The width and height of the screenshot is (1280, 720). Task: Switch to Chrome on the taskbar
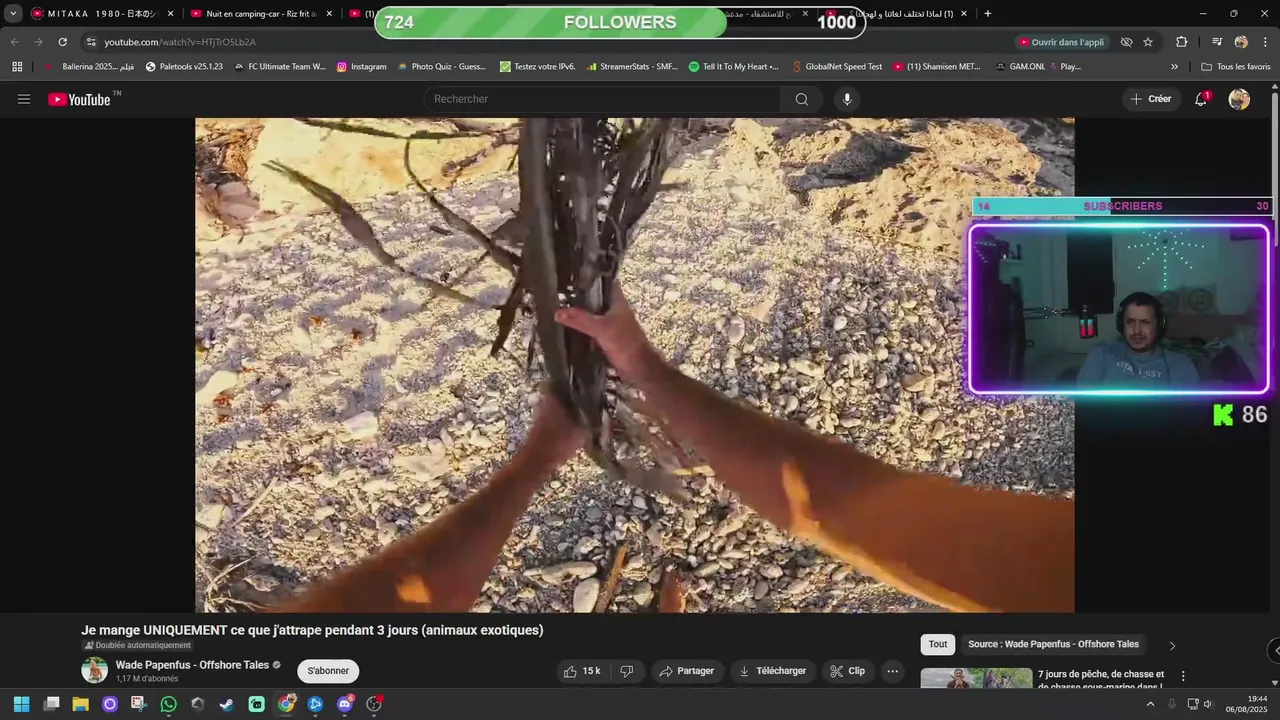click(x=286, y=704)
